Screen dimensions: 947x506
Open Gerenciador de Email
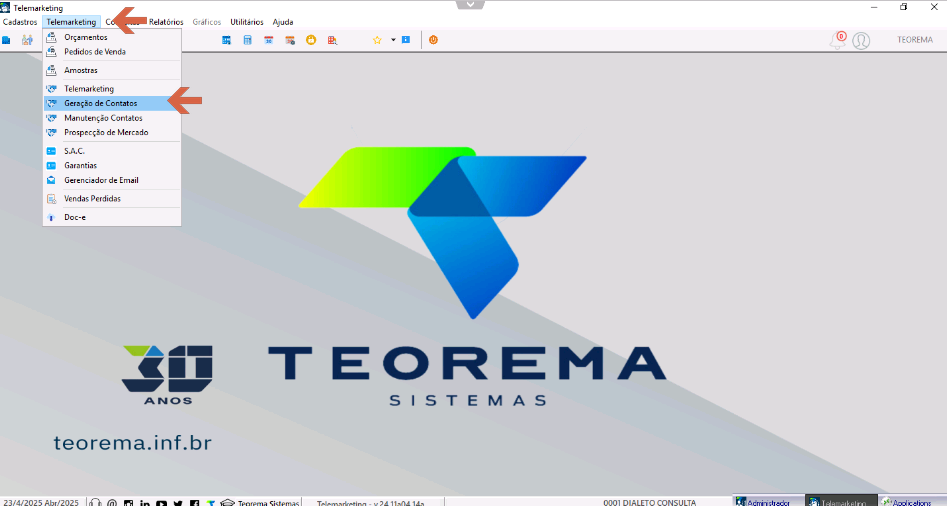(x=112, y=180)
